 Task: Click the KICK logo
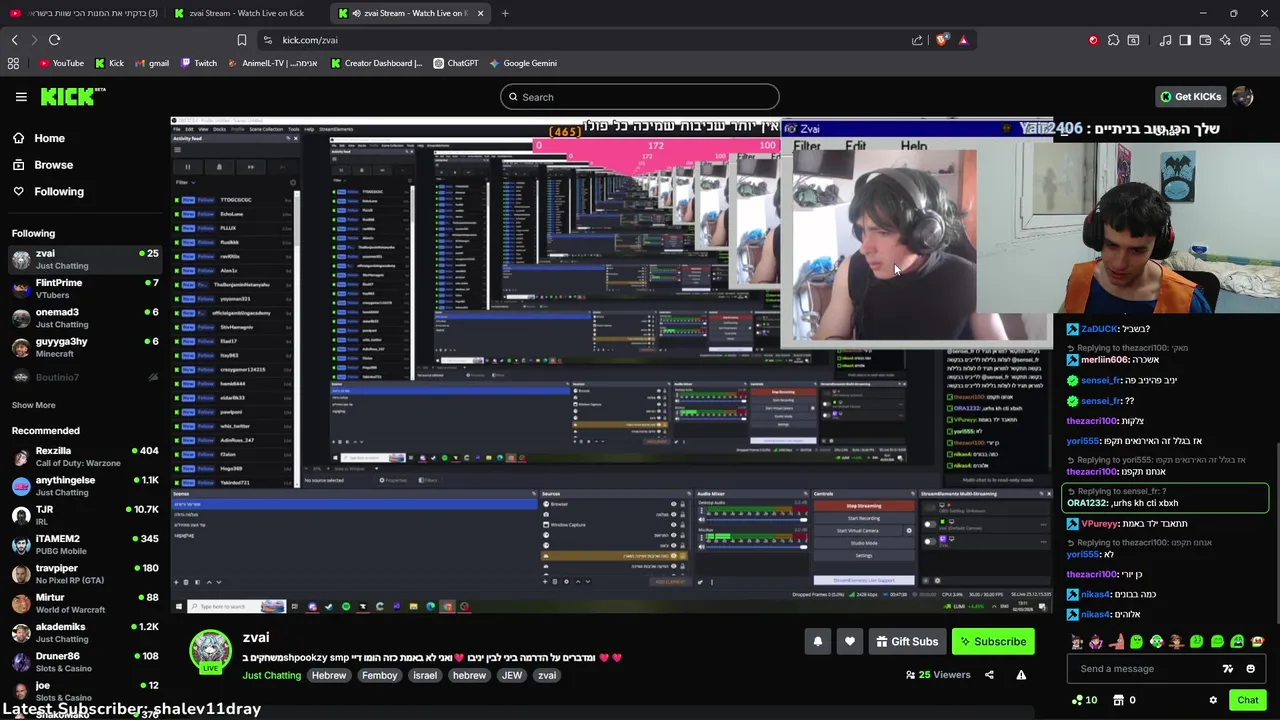pyautogui.click(x=72, y=96)
